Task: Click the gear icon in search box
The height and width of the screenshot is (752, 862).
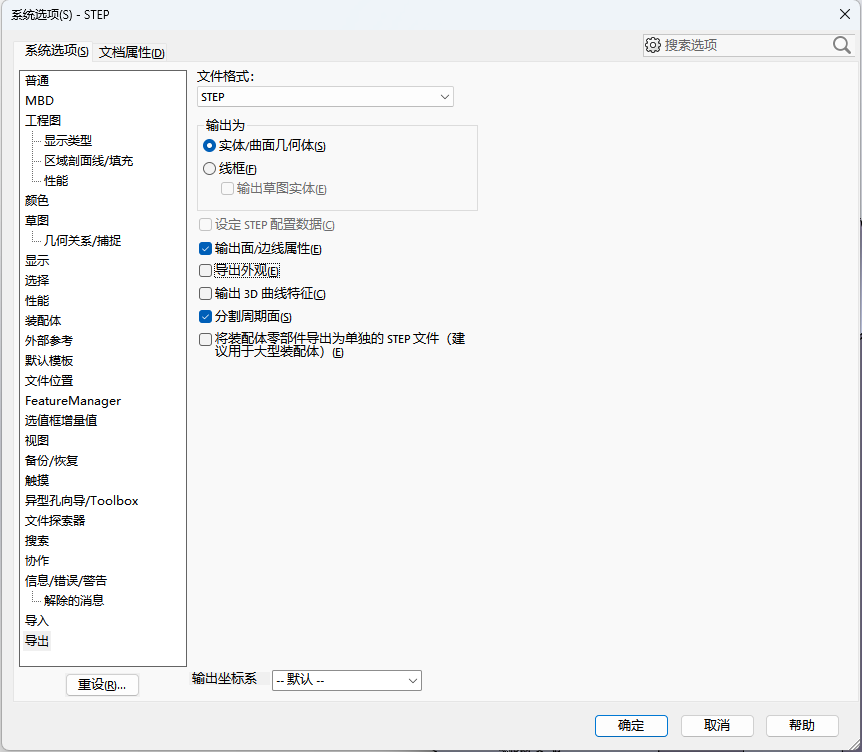Action: point(653,45)
